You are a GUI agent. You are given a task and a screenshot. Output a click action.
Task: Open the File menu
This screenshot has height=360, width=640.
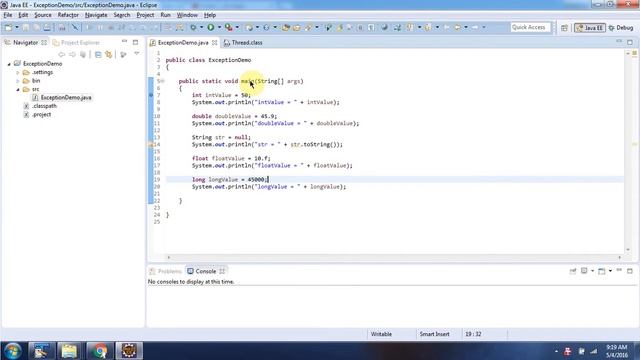(x=8, y=15)
